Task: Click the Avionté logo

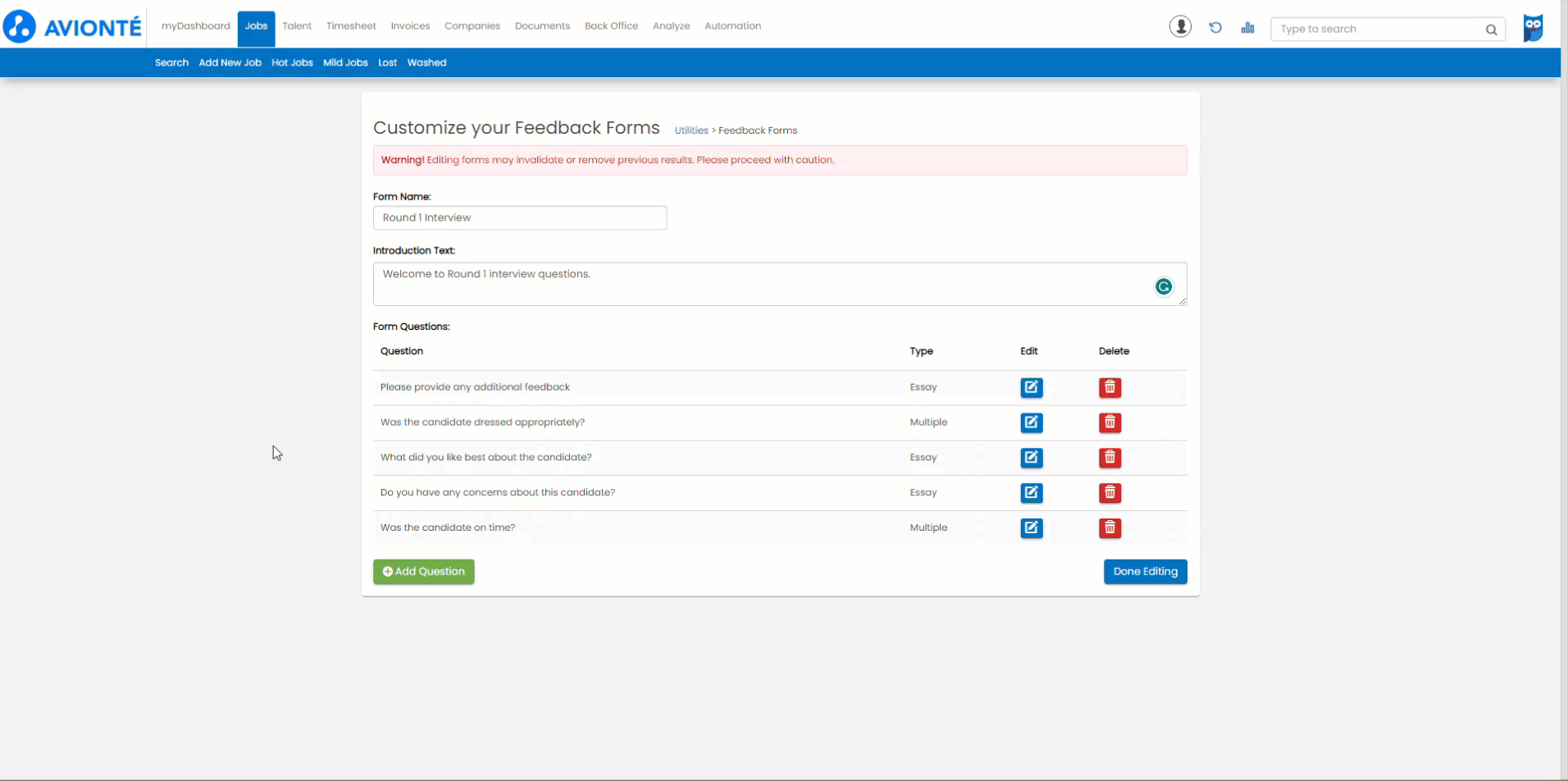Action: tap(73, 26)
